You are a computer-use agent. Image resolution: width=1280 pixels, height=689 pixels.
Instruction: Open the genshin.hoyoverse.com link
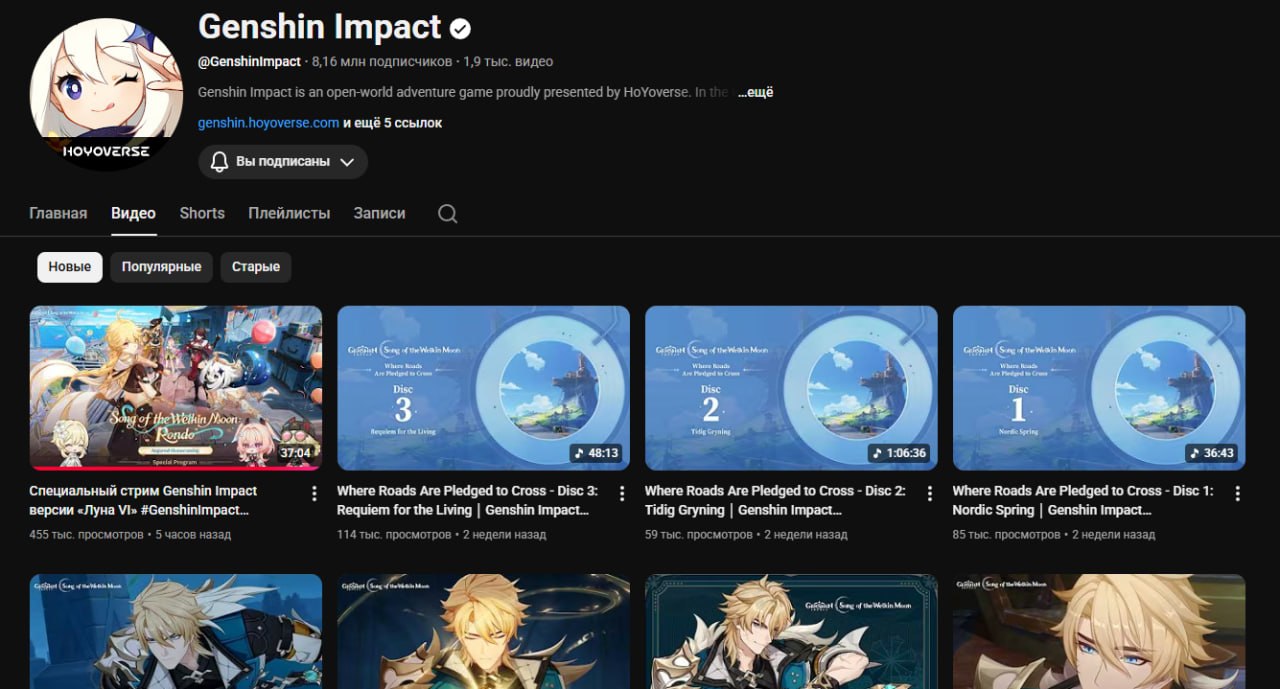[268, 123]
